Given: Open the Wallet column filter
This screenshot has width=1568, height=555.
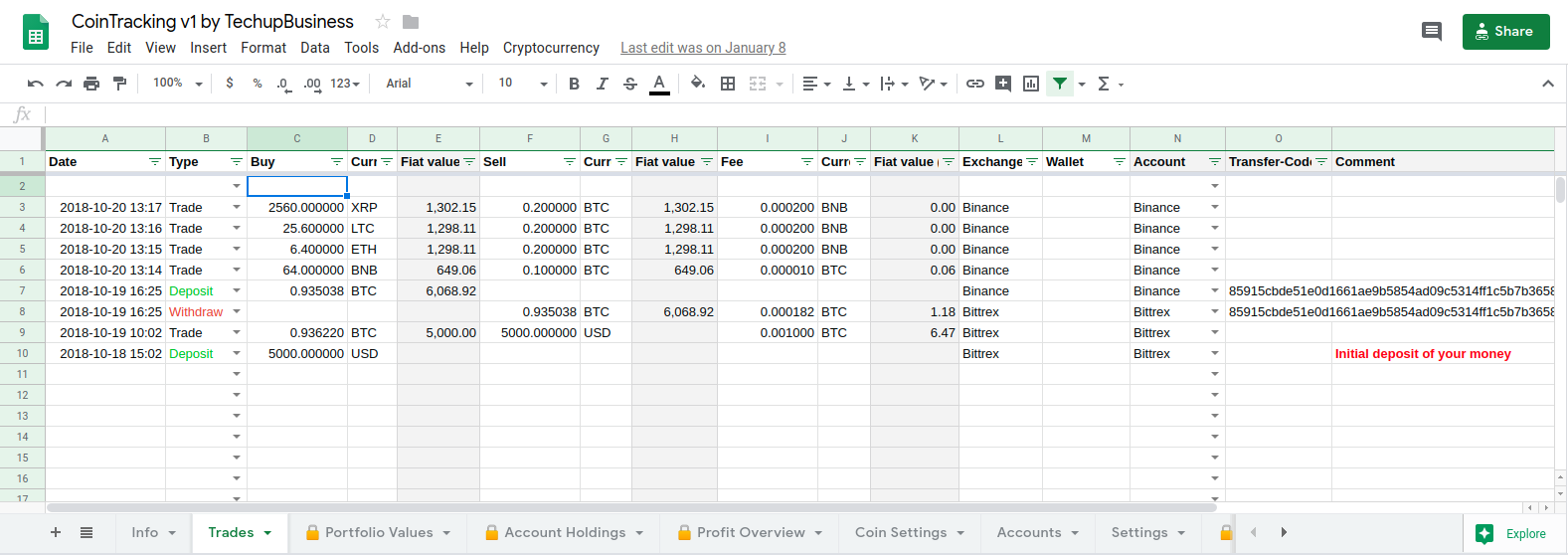Looking at the screenshot, I should point(1120,161).
